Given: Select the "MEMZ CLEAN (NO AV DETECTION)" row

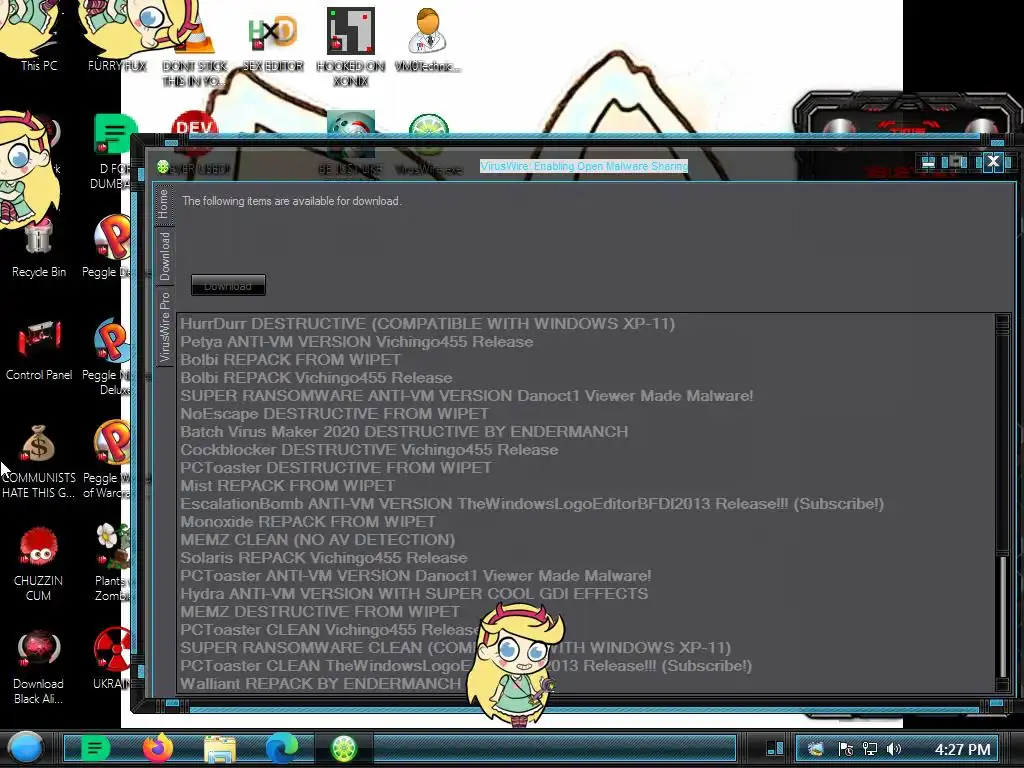Looking at the screenshot, I should point(586,540).
